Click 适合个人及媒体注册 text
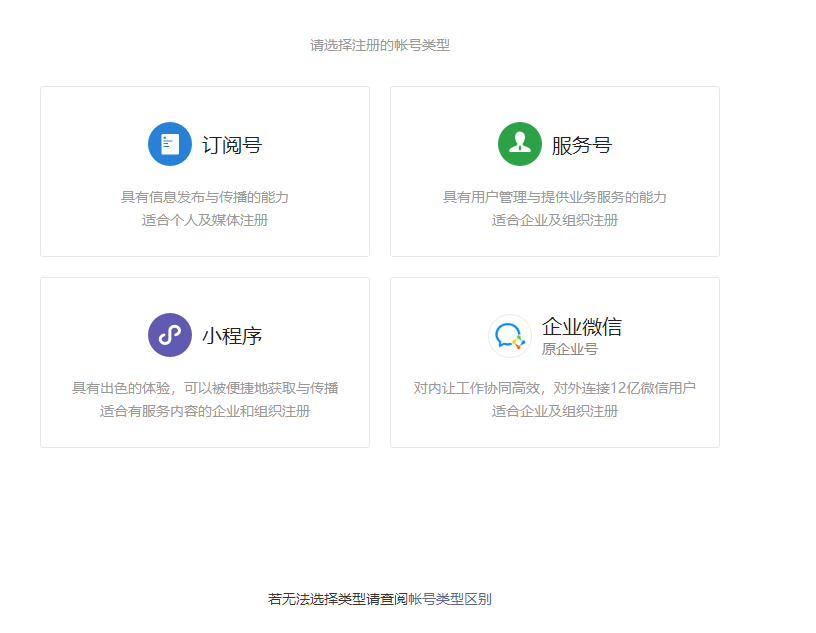The height and width of the screenshot is (633, 816). [x=205, y=220]
